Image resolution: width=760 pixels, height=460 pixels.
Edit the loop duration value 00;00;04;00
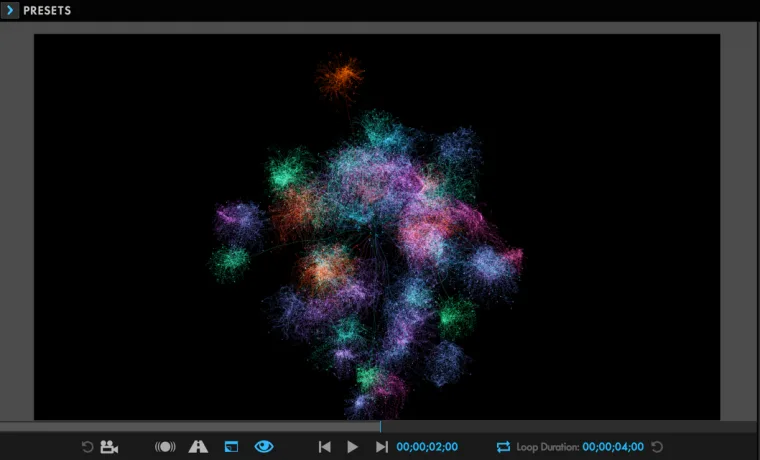(613, 446)
